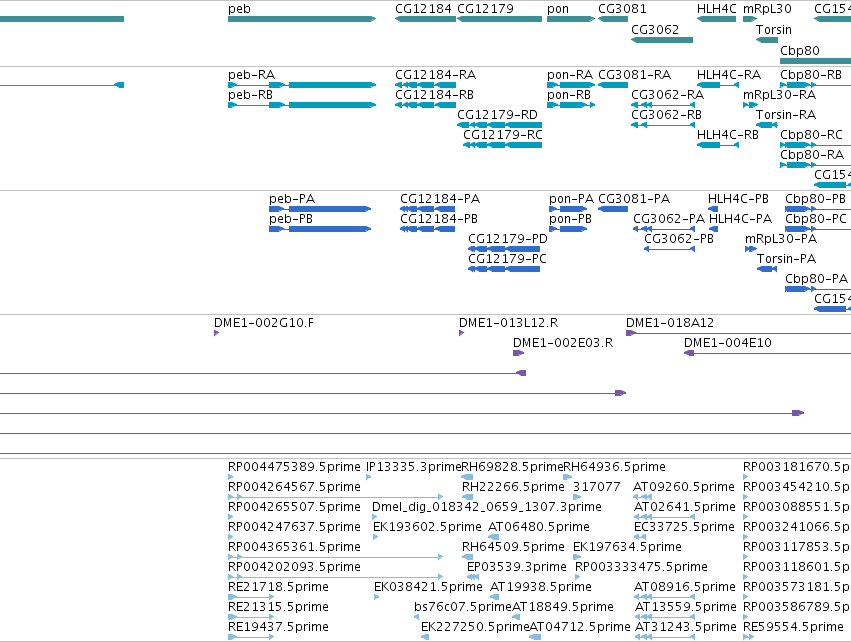Select transcript peb-RB
The height and width of the screenshot is (642, 851).
click(x=302, y=105)
